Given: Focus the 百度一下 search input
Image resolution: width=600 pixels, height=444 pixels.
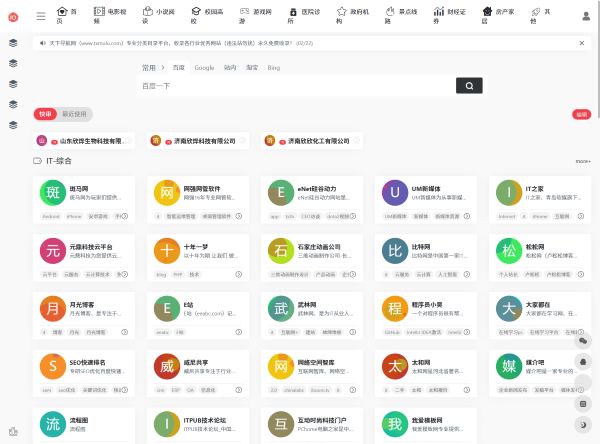Looking at the screenshot, I should coord(296,86).
